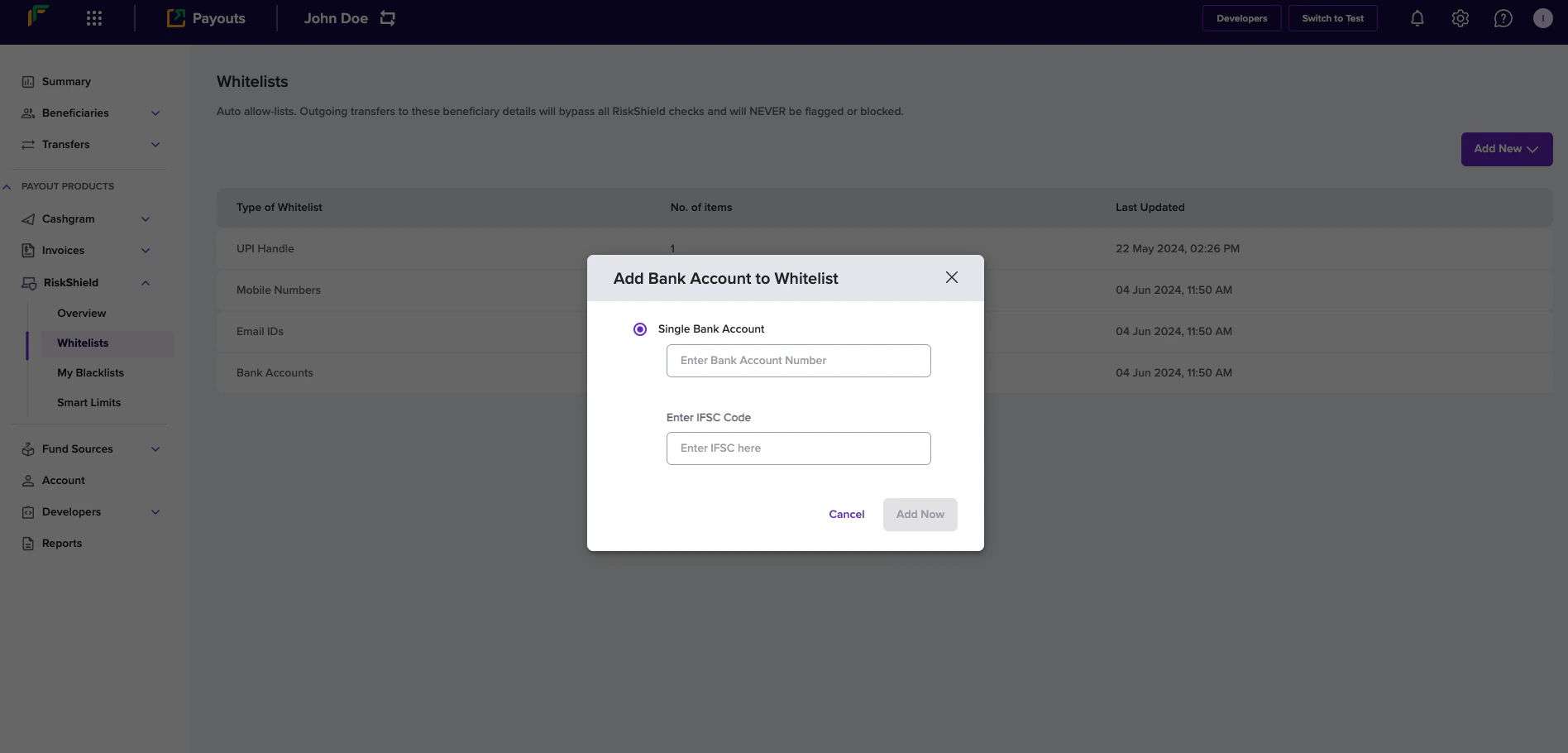Screen dimensions: 1568x753
Task: Click the Cashgram paper plane icon
Action: (x=28, y=219)
